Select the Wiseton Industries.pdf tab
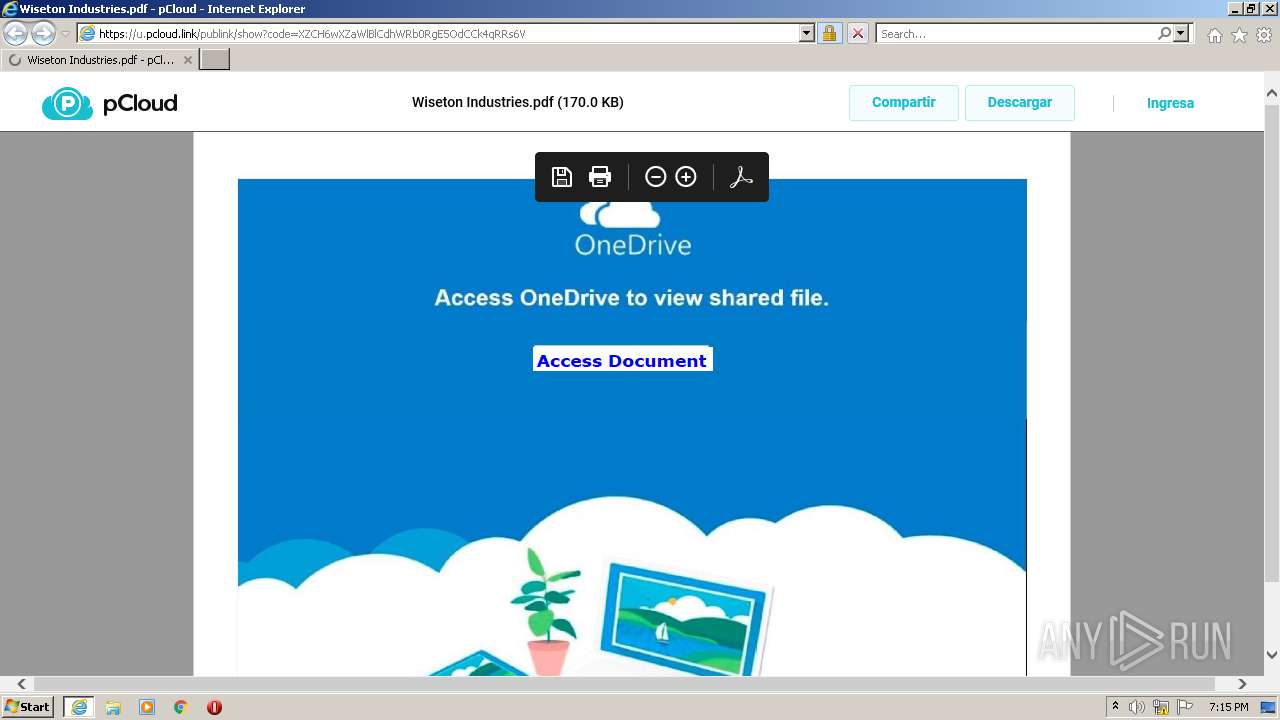This screenshot has height=720, width=1280. click(x=100, y=60)
